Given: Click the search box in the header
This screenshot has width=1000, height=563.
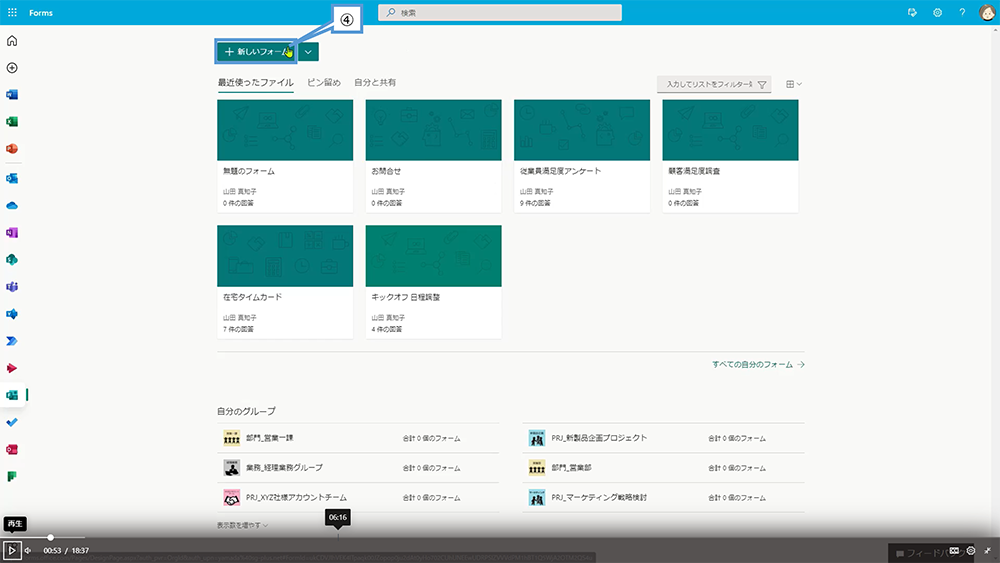Looking at the screenshot, I should point(500,13).
